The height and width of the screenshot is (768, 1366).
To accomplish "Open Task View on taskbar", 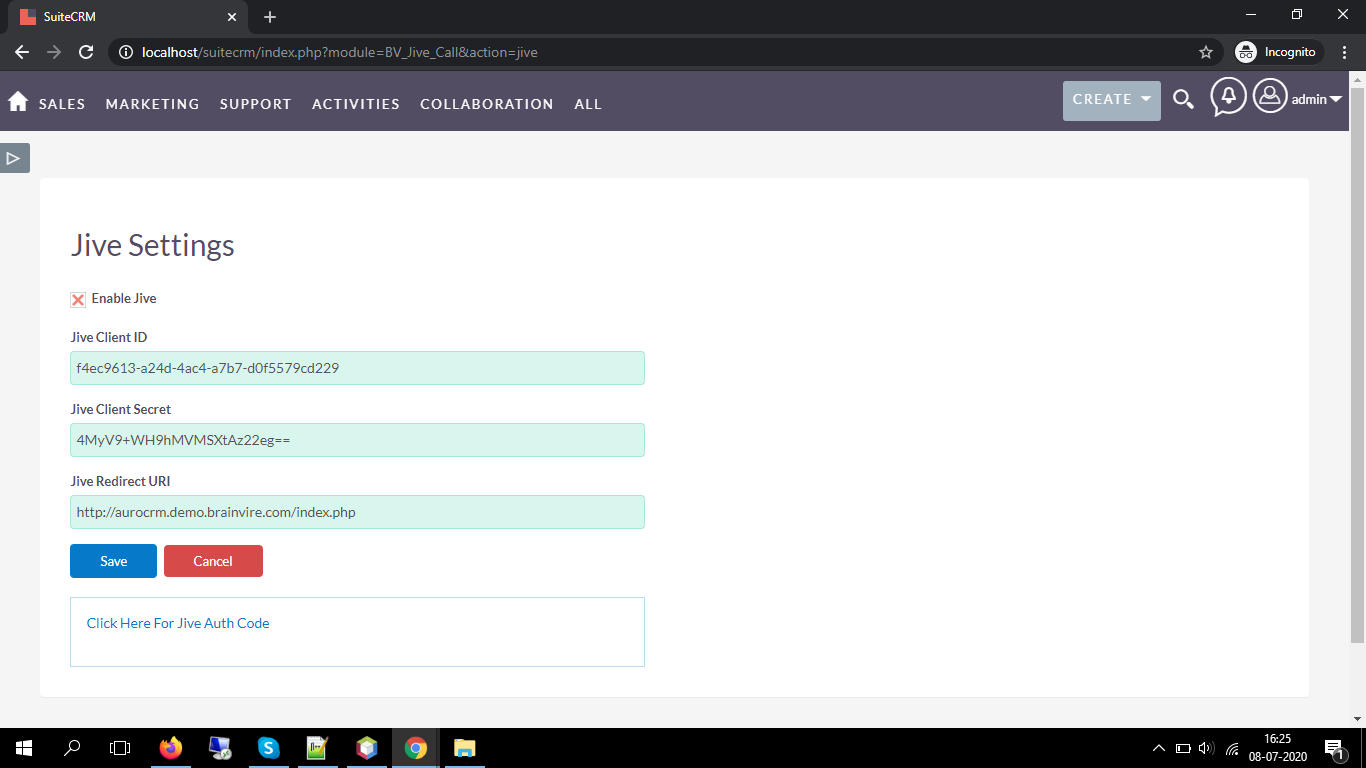I will [x=120, y=748].
